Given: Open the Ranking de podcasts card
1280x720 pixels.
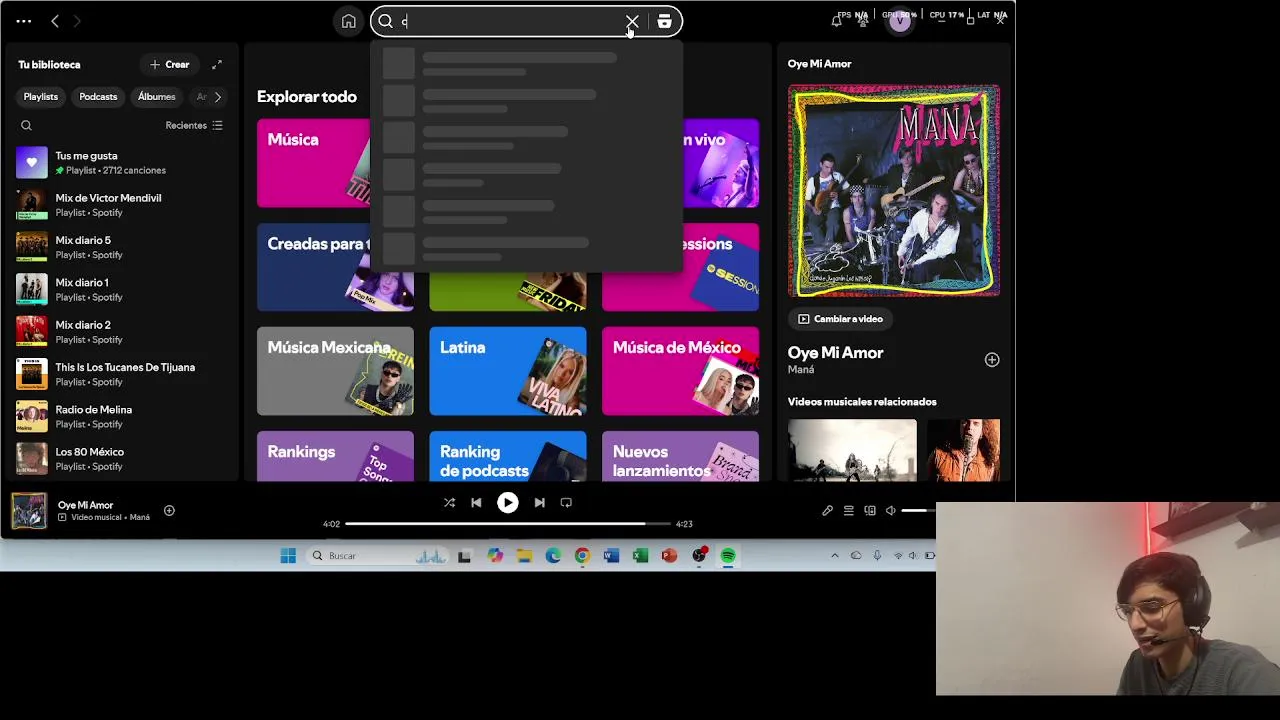Looking at the screenshot, I should coord(508,456).
